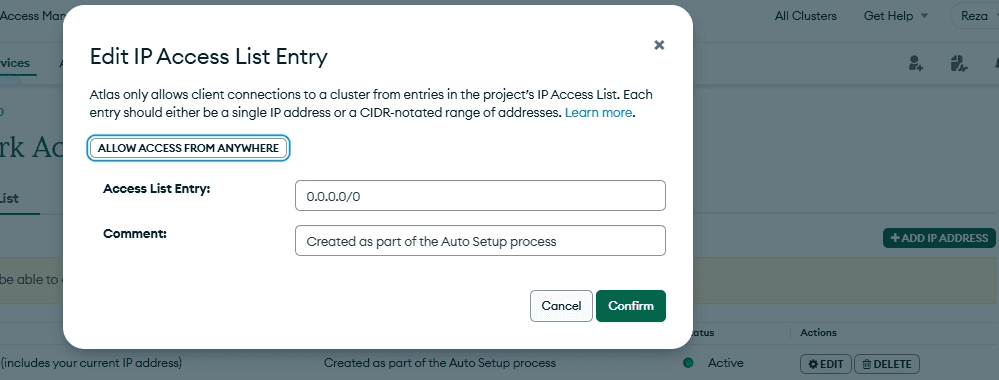This screenshot has height=380, width=999.
Task: Click the Allow Access From Anywhere button
Action: [188, 148]
